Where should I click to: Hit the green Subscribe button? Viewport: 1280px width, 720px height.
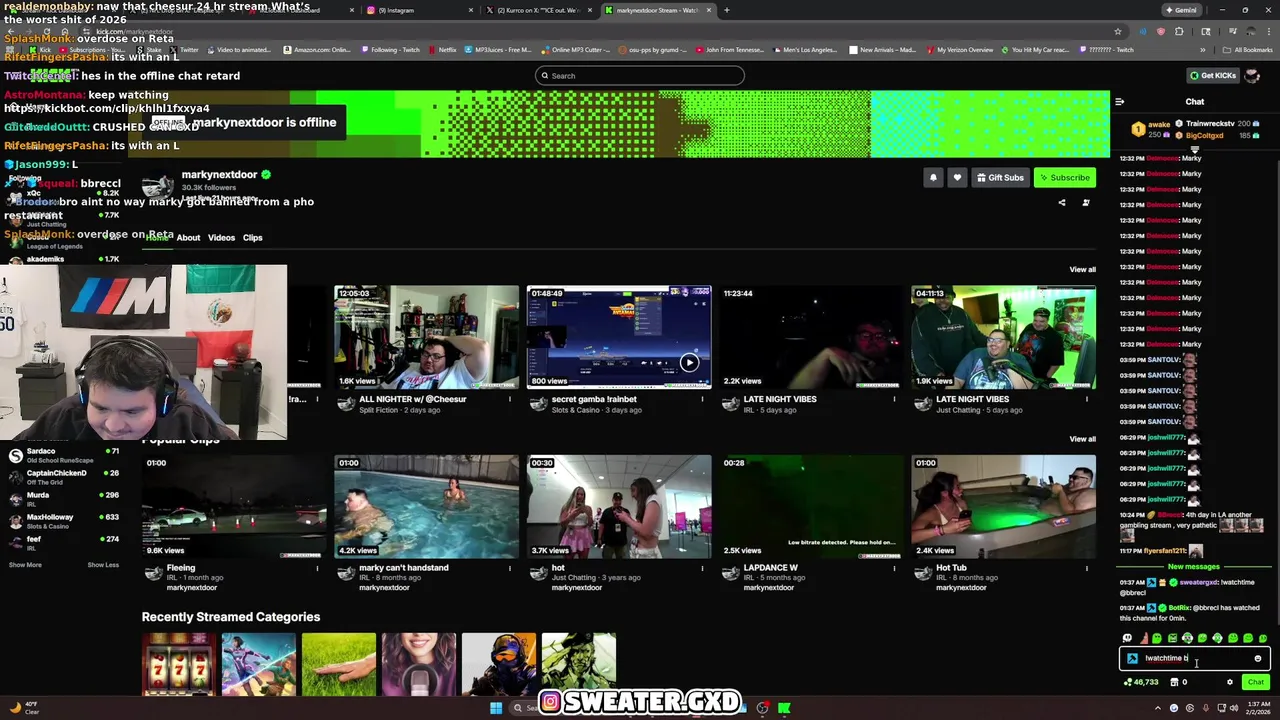pos(1064,178)
